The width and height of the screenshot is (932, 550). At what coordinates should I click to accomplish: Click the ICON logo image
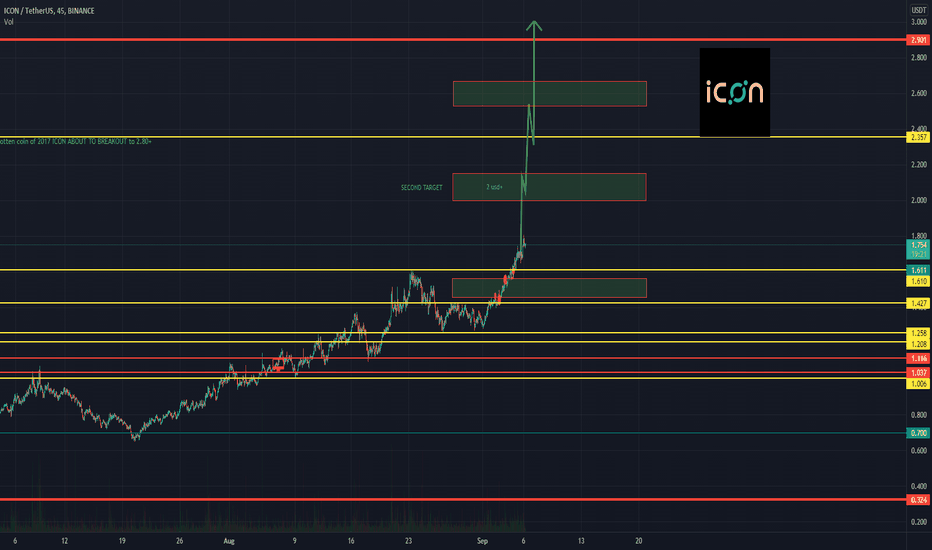point(735,92)
